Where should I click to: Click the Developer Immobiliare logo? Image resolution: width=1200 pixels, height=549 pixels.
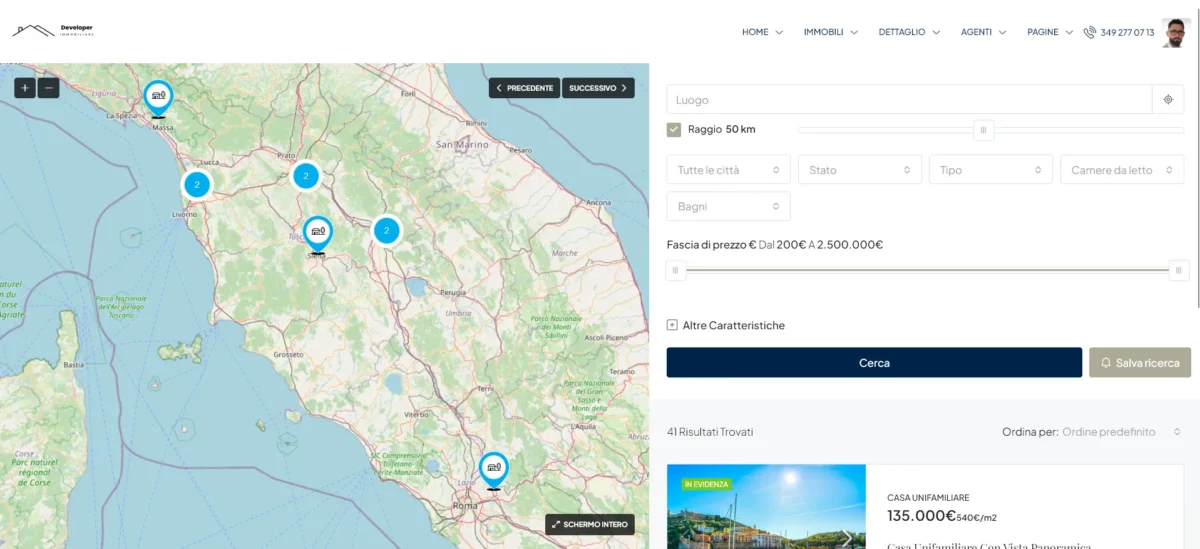coord(53,31)
